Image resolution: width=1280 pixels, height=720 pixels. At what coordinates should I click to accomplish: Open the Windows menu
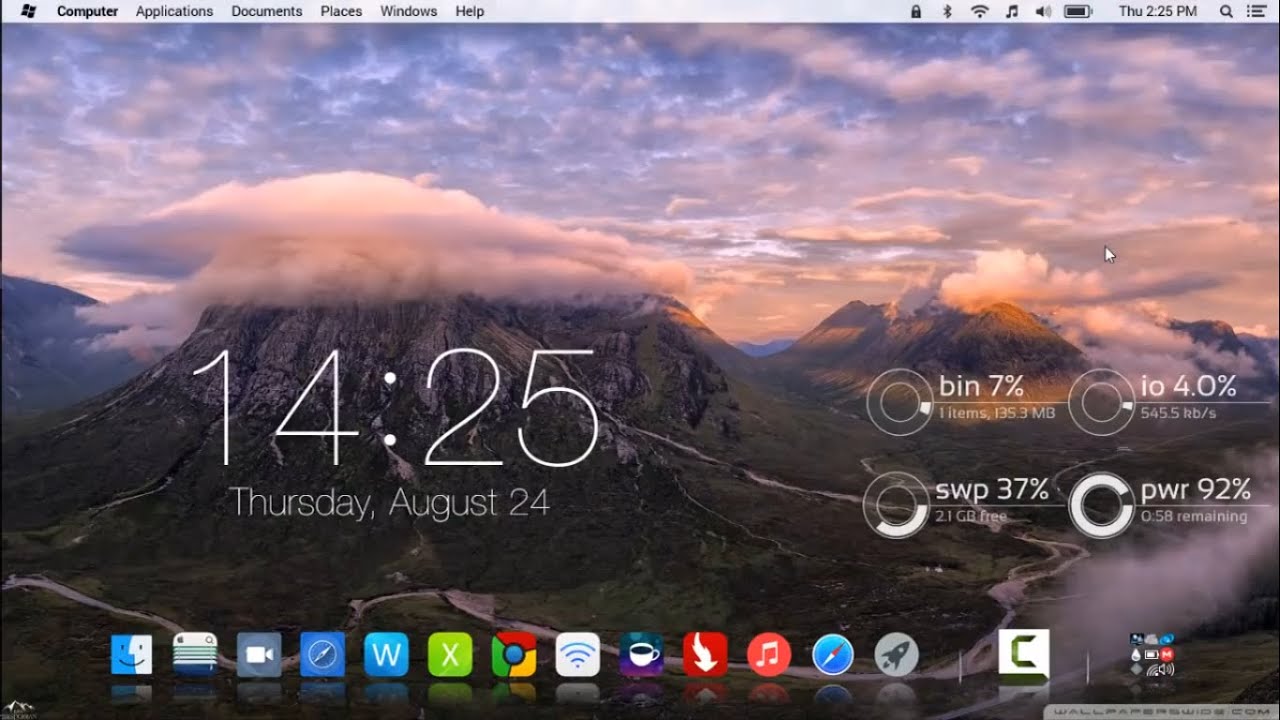click(x=408, y=11)
